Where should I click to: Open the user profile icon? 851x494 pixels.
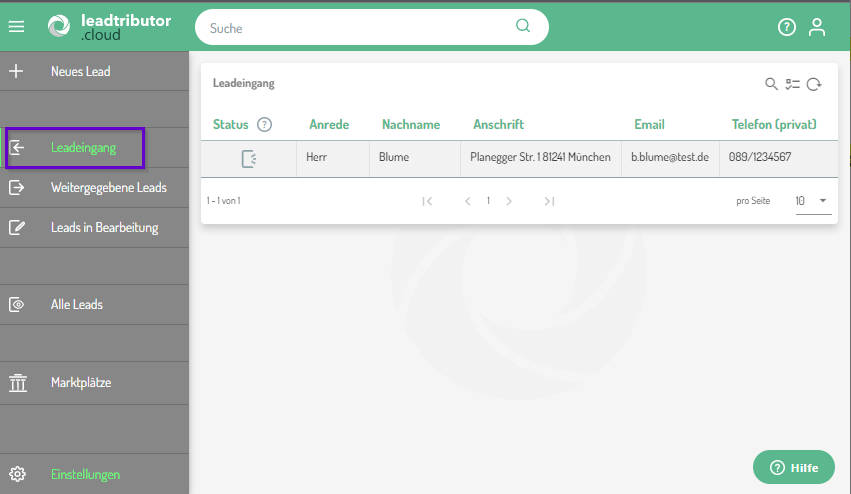[x=817, y=28]
